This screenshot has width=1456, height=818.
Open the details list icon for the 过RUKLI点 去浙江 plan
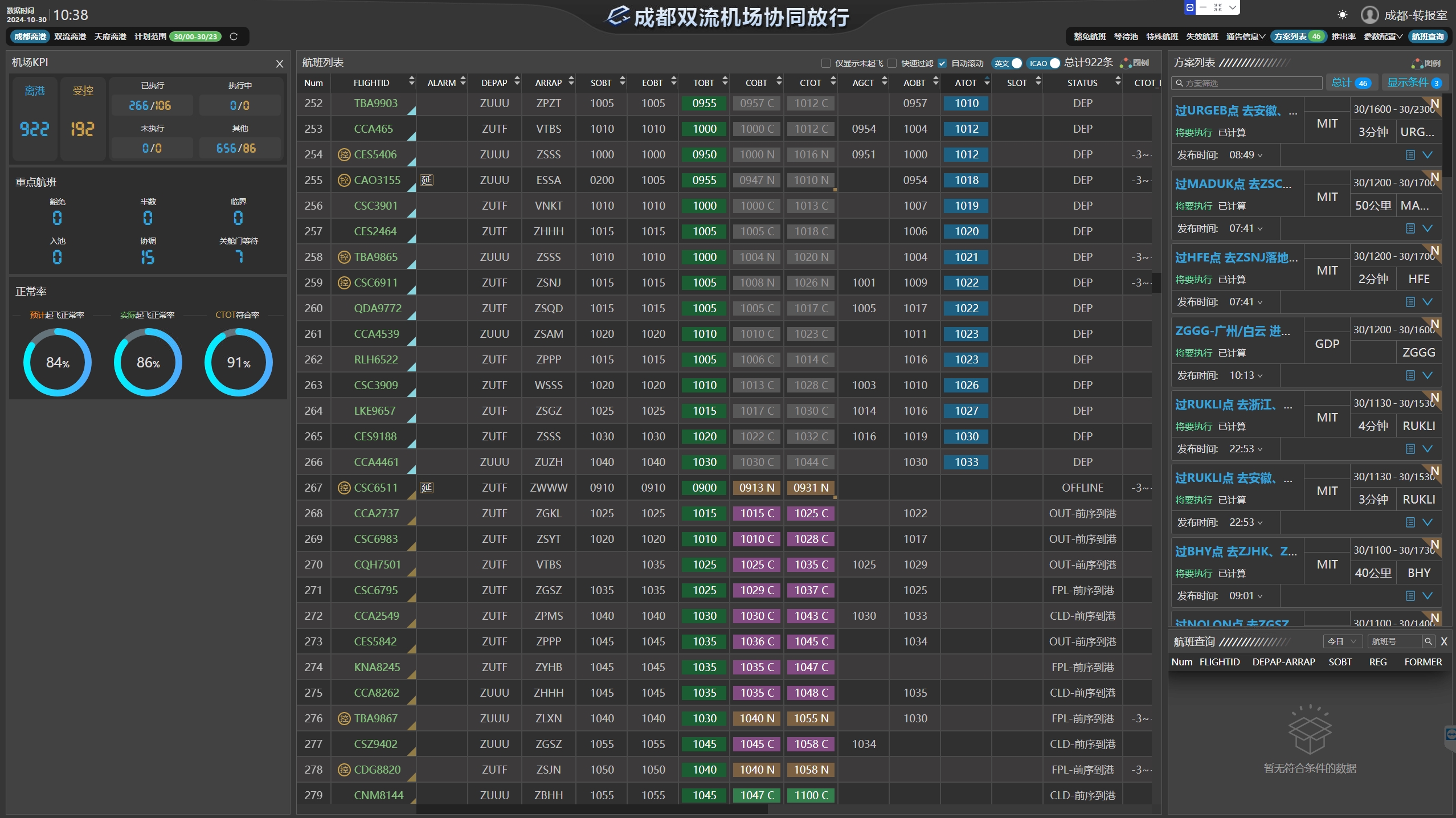pos(1410,449)
